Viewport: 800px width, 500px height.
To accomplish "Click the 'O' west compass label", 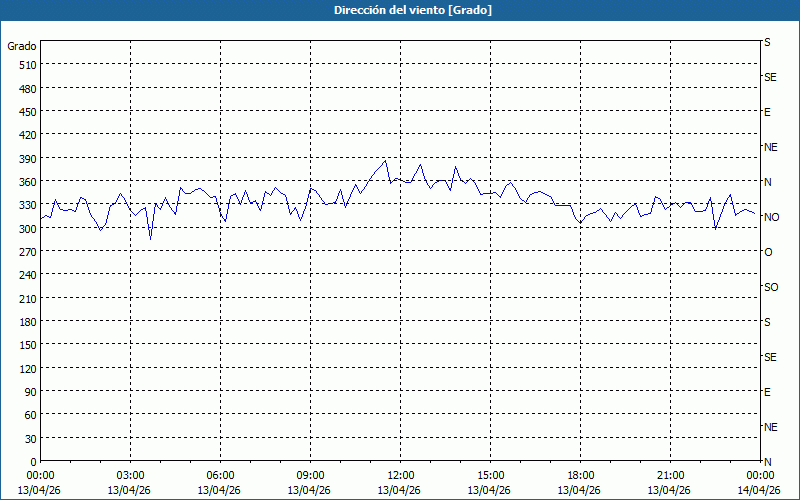I will tap(768, 252).
